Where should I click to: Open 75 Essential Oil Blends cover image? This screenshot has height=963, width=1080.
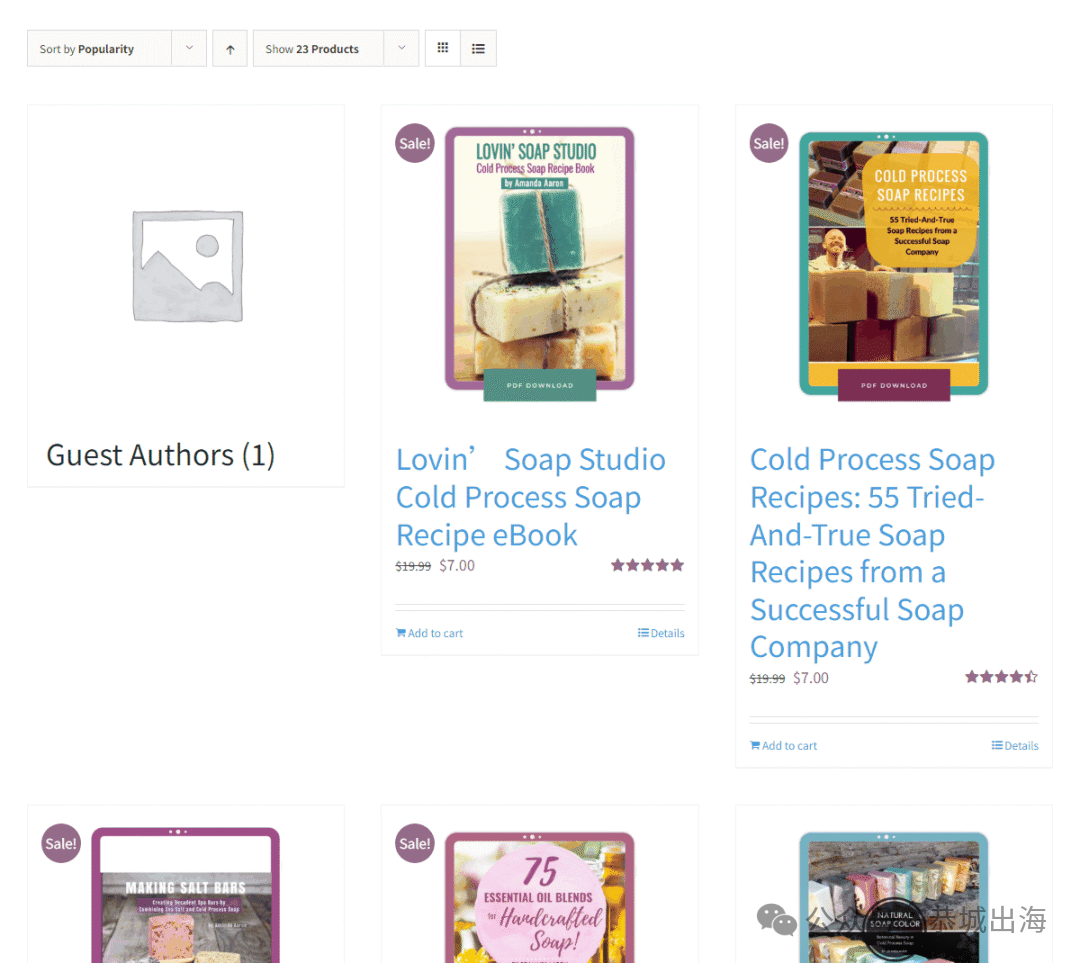click(539, 897)
